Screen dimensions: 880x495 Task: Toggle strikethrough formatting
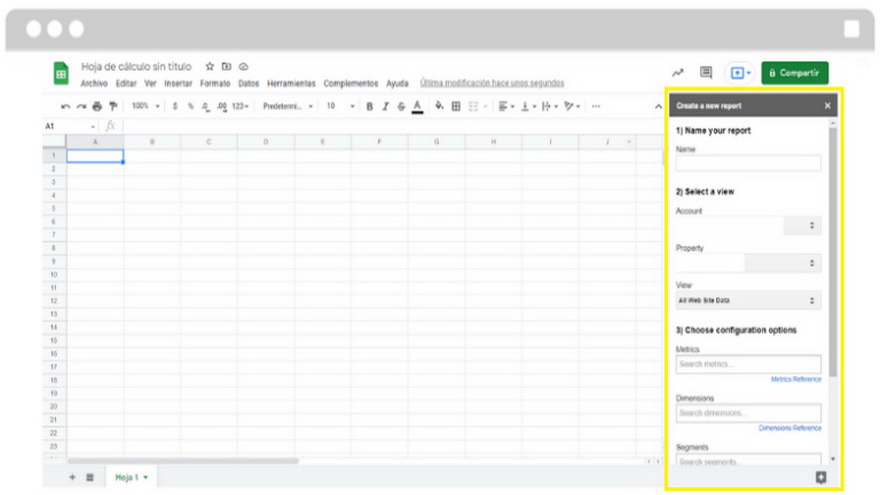[x=401, y=106]
